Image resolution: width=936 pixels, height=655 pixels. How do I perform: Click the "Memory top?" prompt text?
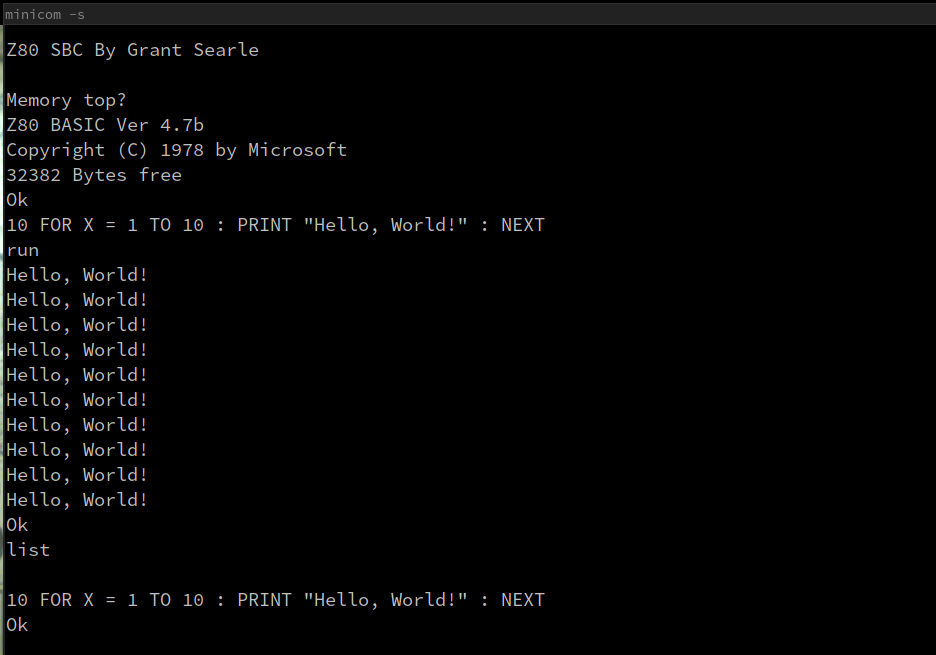coord(66,100)
